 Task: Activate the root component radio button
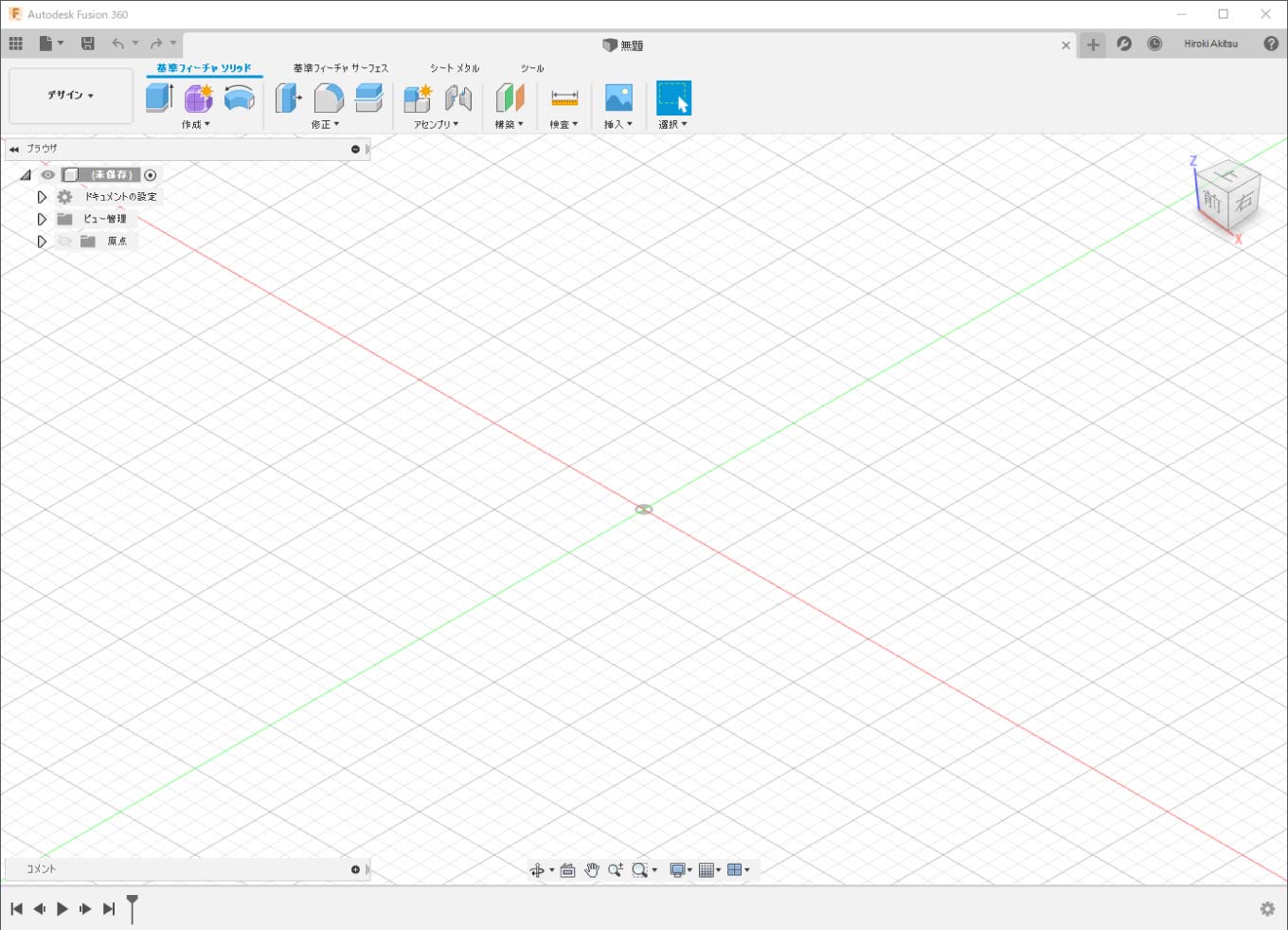pos(151,175)
